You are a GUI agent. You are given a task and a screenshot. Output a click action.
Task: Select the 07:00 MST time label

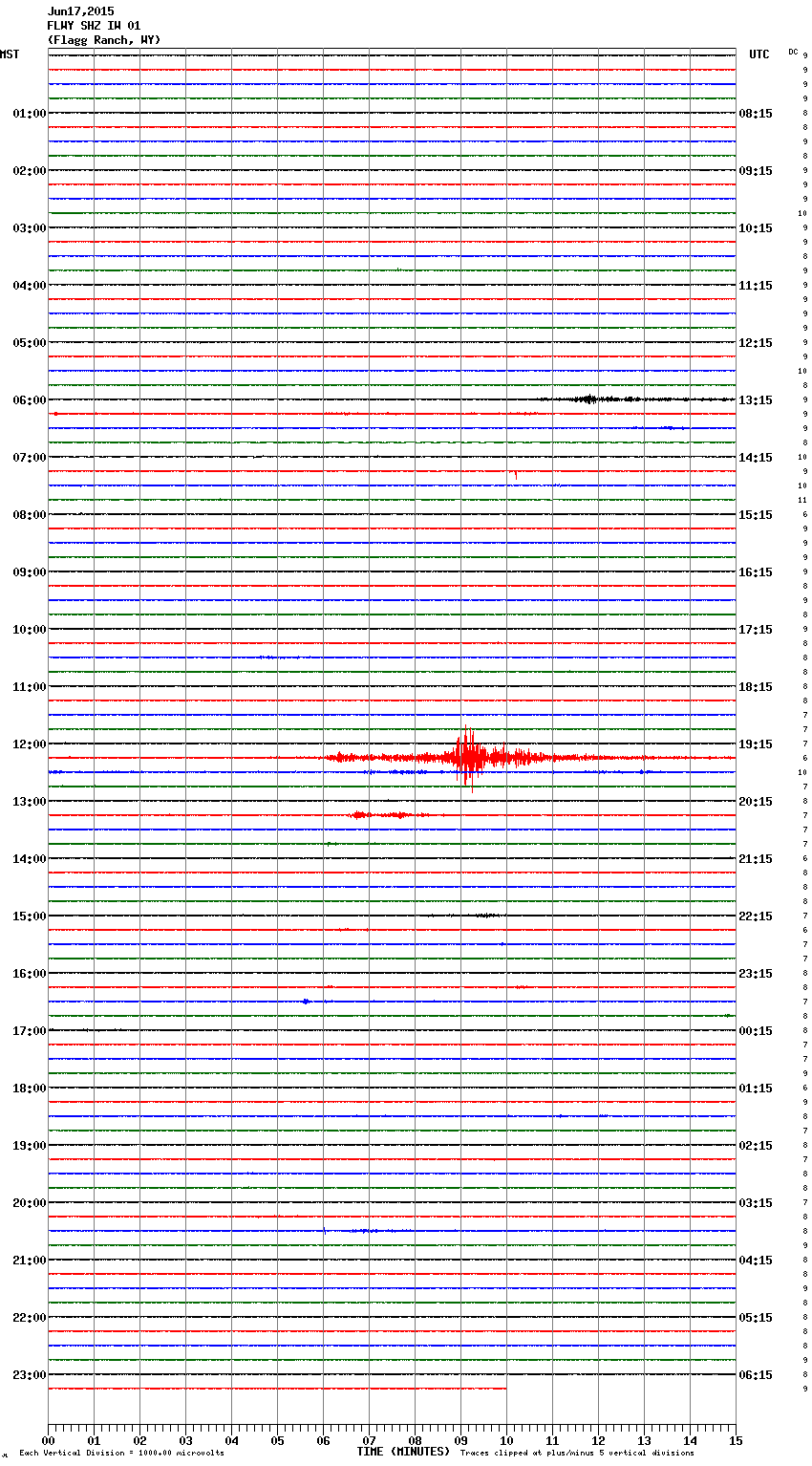30,458
